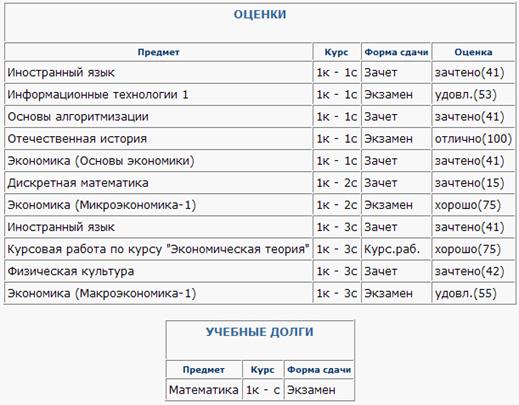Viewport: 519px width, 405px height.
Task: Click the отлично(100) grade cell
Action: click(x=473, y=139)
